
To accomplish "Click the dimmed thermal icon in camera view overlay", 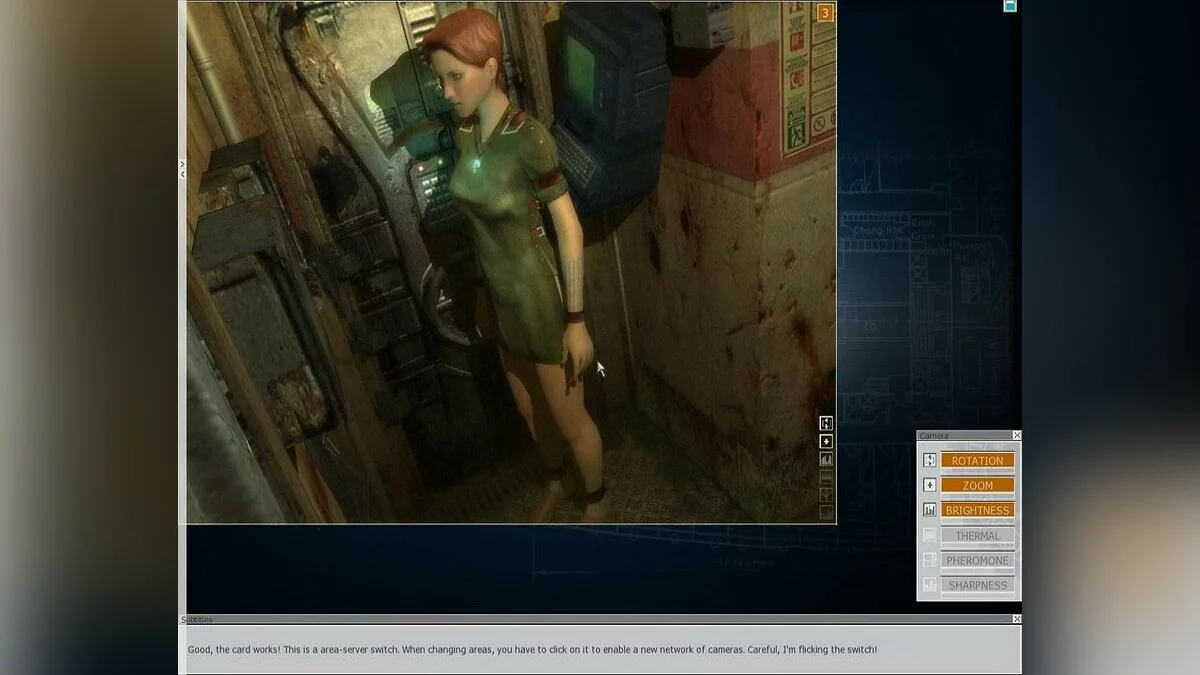I will tap(826, 477).
